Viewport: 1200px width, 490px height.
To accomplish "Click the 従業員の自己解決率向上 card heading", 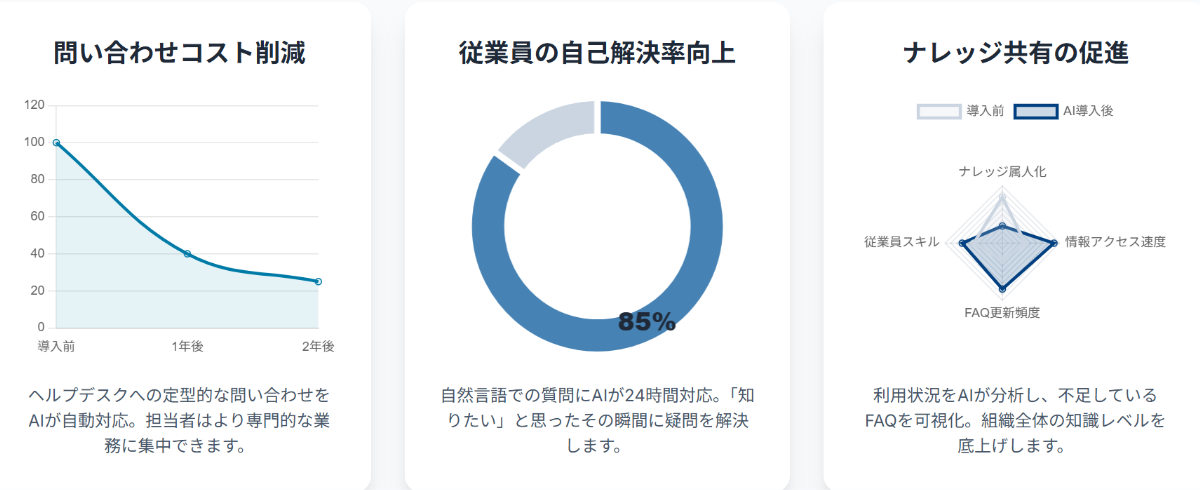I will tap(597, 53).
